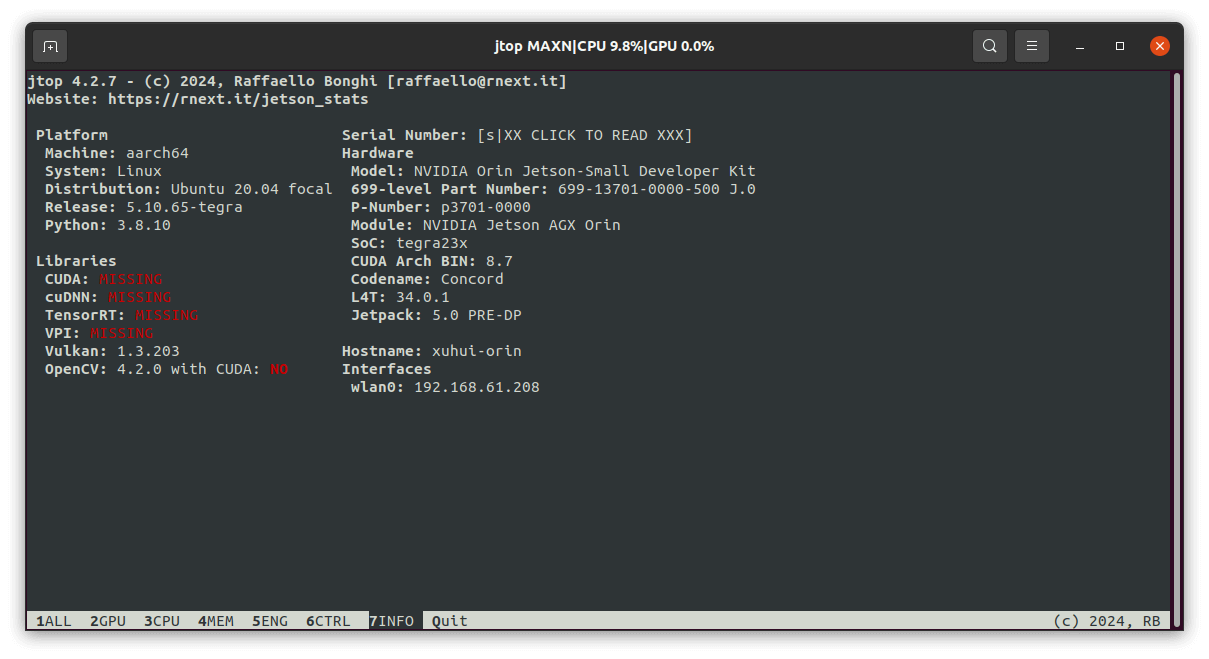The width and height of the screenshot is (1209, 659).
Task: Click Python: 3.8.10 line
Action: (108, 225)
